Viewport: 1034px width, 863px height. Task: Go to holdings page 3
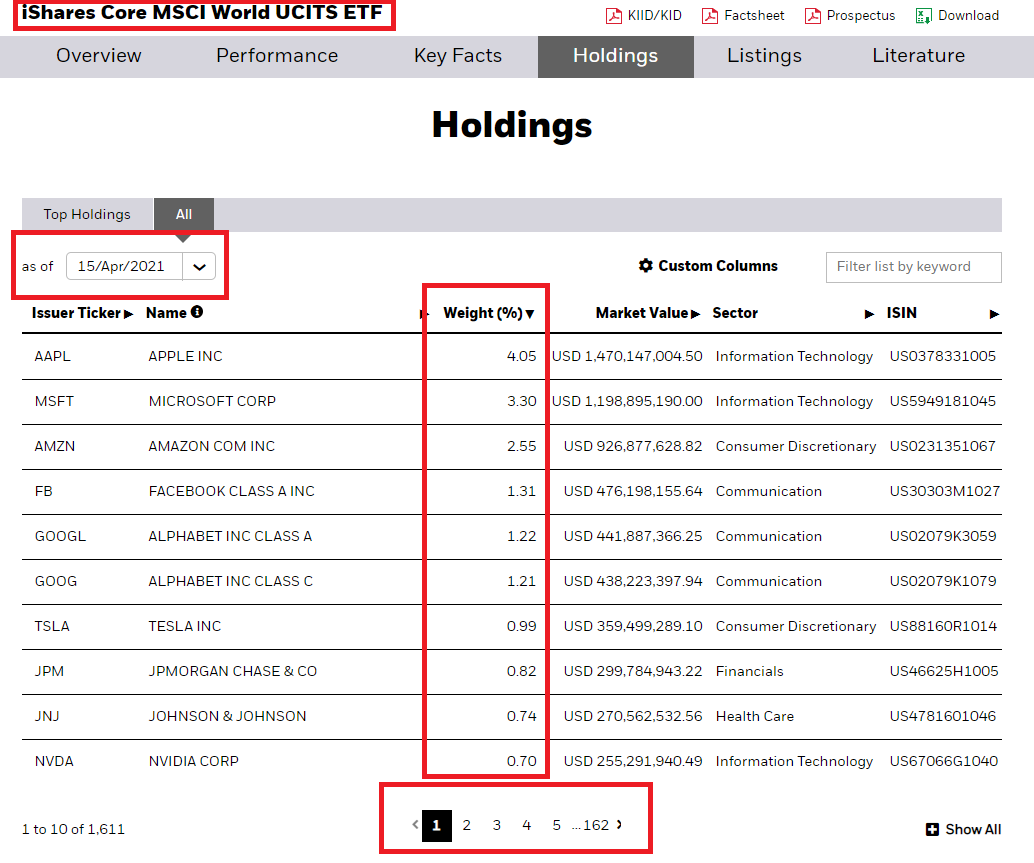497,825
